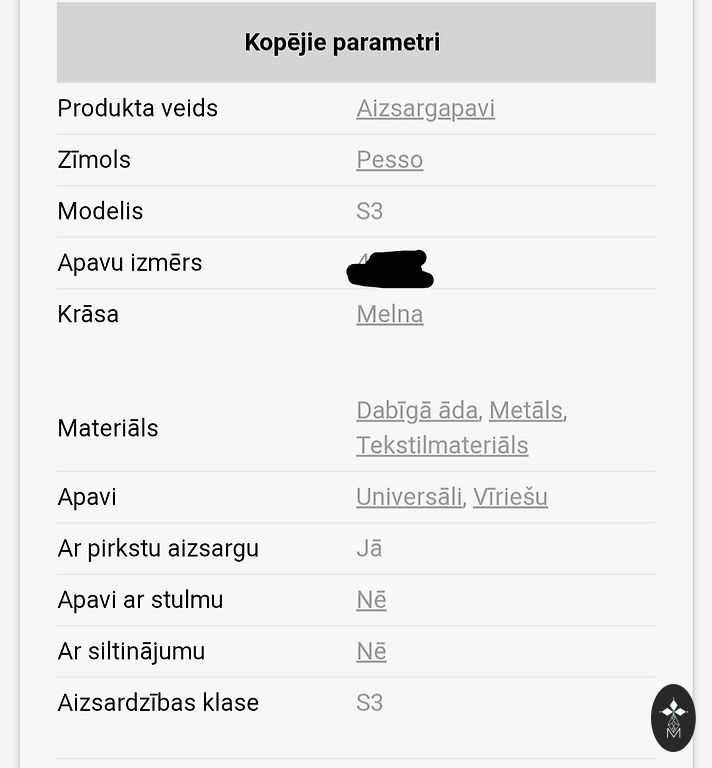This screenshot has height=768, width=712.
Task: Click Nē link in Ar siltinājumu row
Action: pyautogui.click(x=371, y=652)
